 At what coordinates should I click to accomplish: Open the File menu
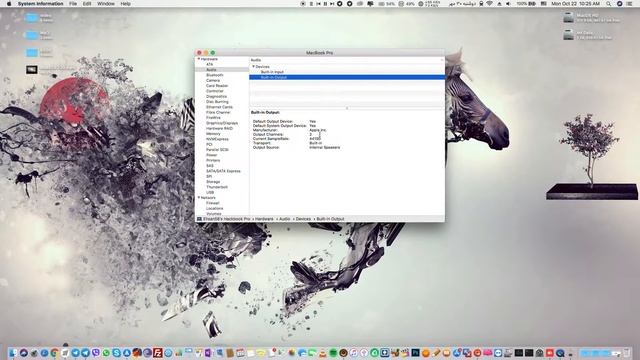pyautogui.click(x=73, y=4)
